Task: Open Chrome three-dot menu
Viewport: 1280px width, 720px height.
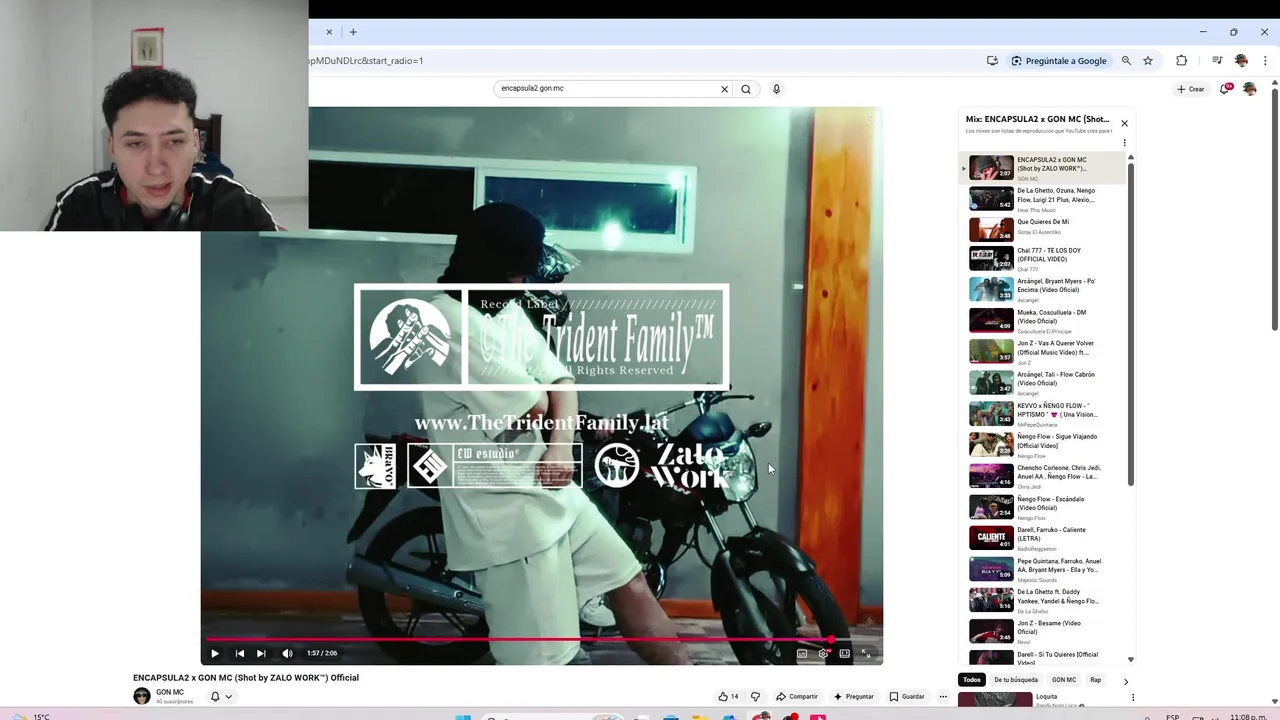Action: (1265, 60)
